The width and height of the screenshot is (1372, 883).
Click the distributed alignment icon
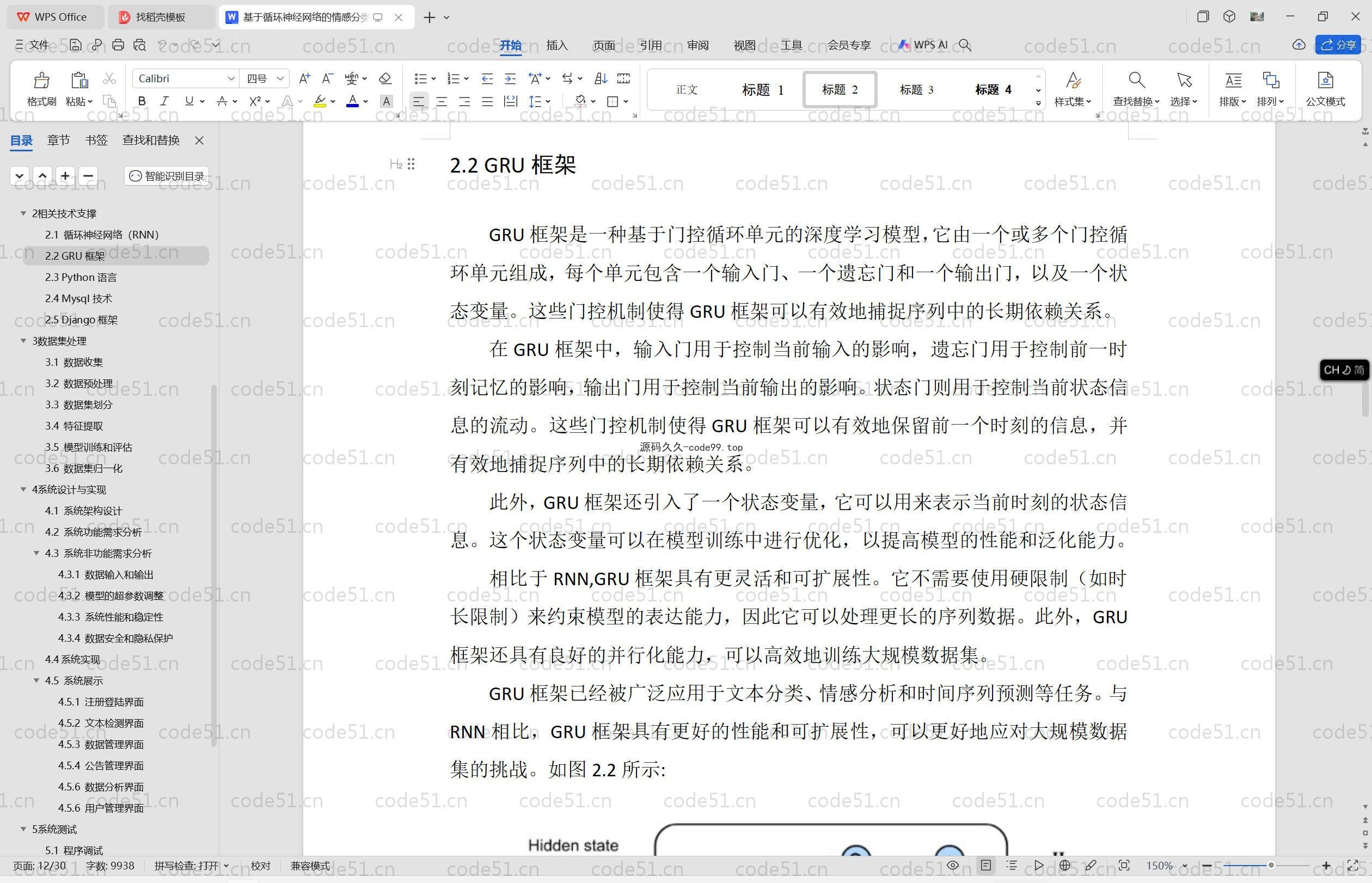pos(510,101)
